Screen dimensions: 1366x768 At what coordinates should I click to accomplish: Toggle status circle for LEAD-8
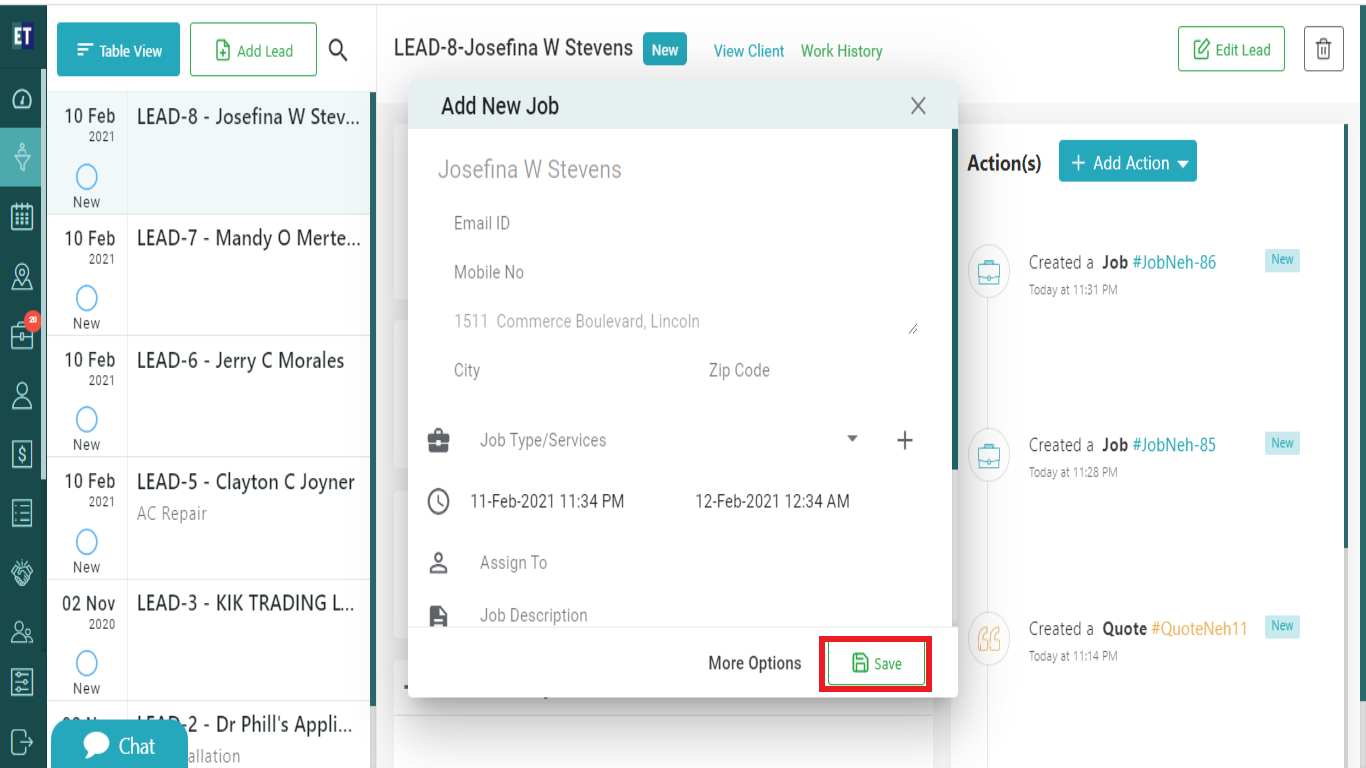[x=87, y=177]
